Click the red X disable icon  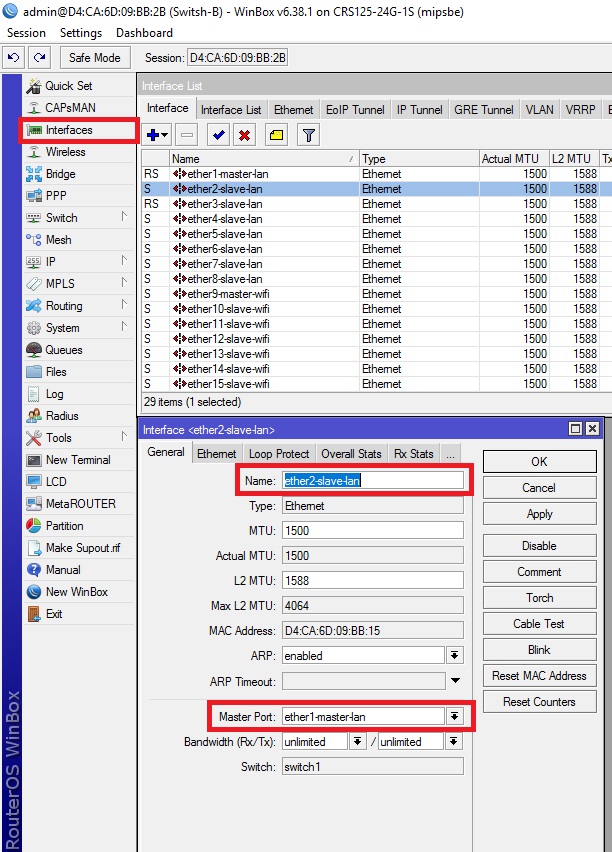[245, 135]
